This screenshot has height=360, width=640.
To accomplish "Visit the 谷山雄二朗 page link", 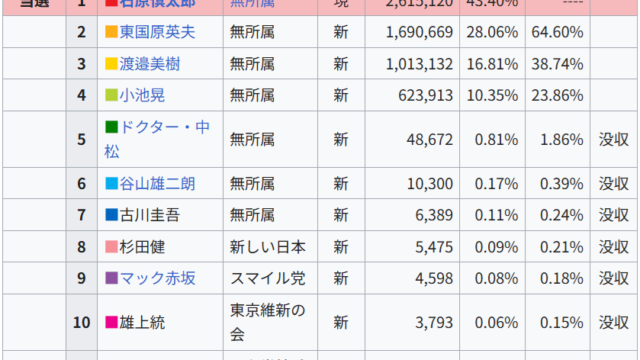I will click(157, 183).
